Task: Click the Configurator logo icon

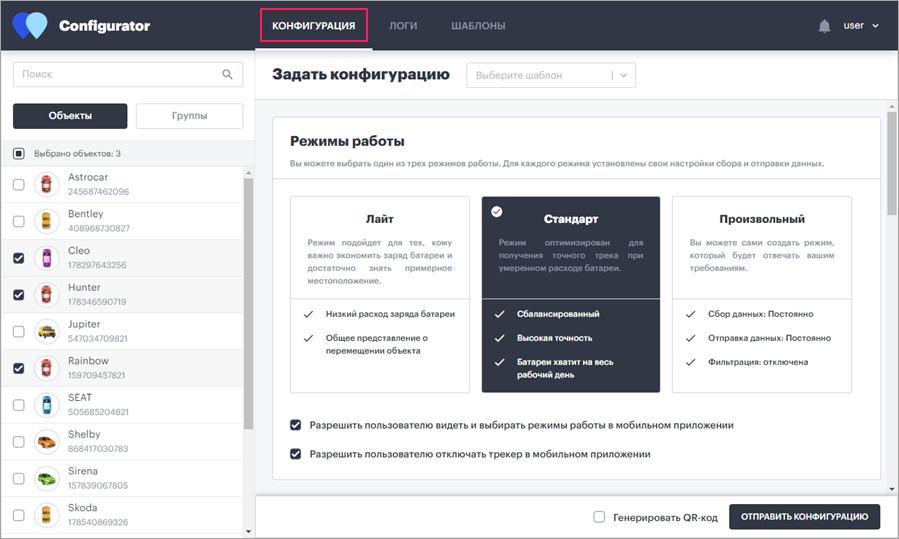Action: coord(30,26)
